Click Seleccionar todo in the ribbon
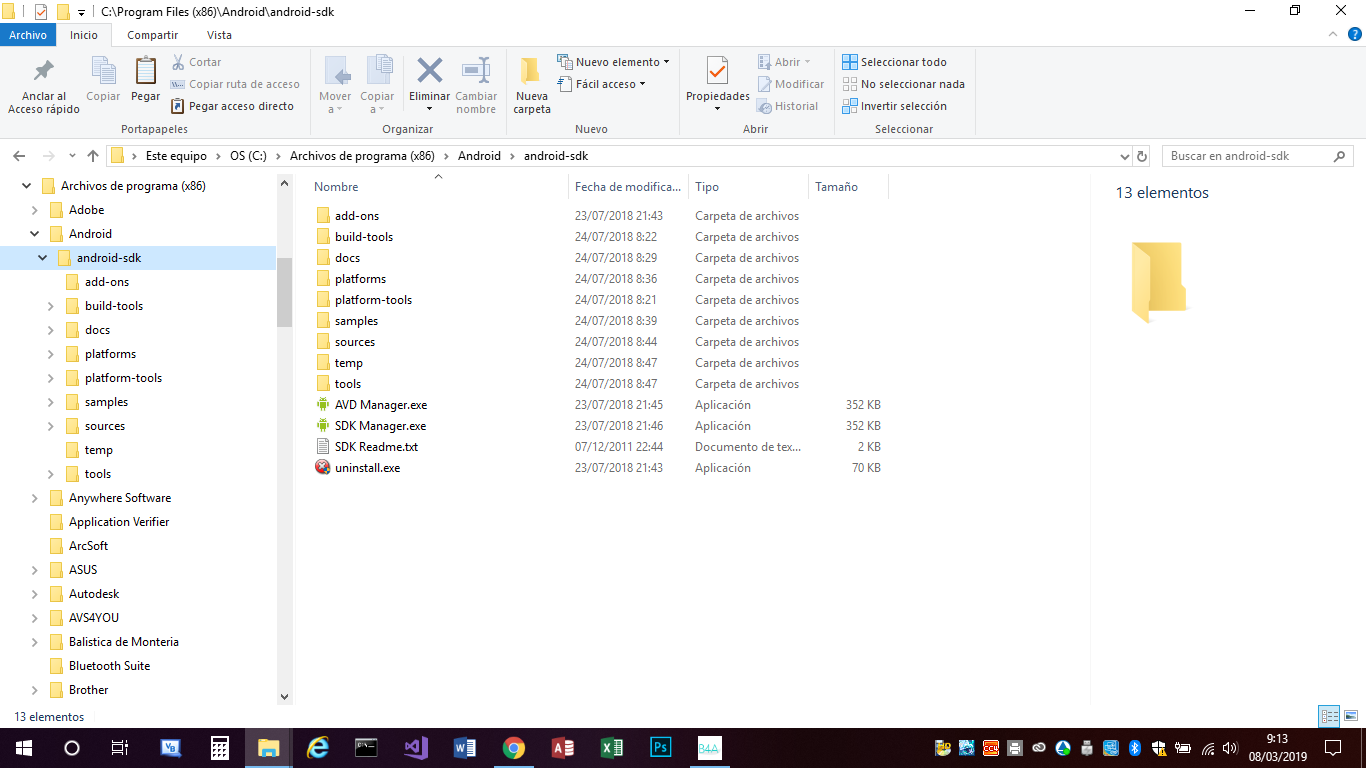Screen dimensions: 1366x768 click(894, 62)
